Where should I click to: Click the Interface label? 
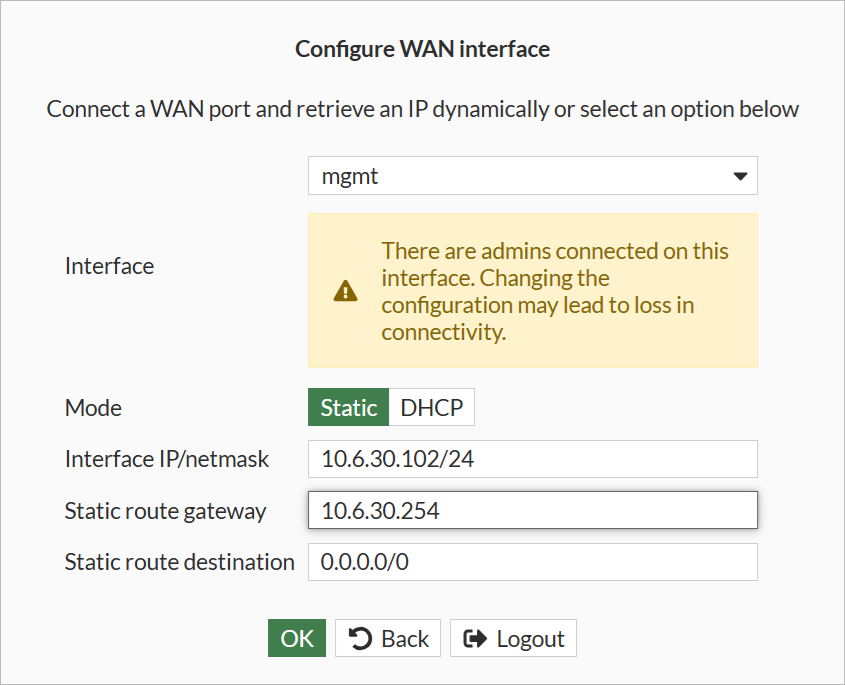pos(109,266)
